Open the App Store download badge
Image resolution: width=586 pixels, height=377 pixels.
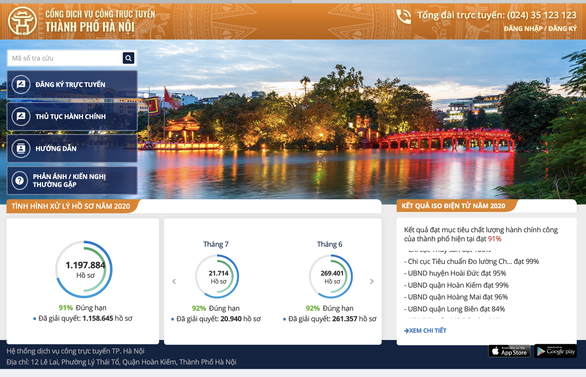point(509,351)
